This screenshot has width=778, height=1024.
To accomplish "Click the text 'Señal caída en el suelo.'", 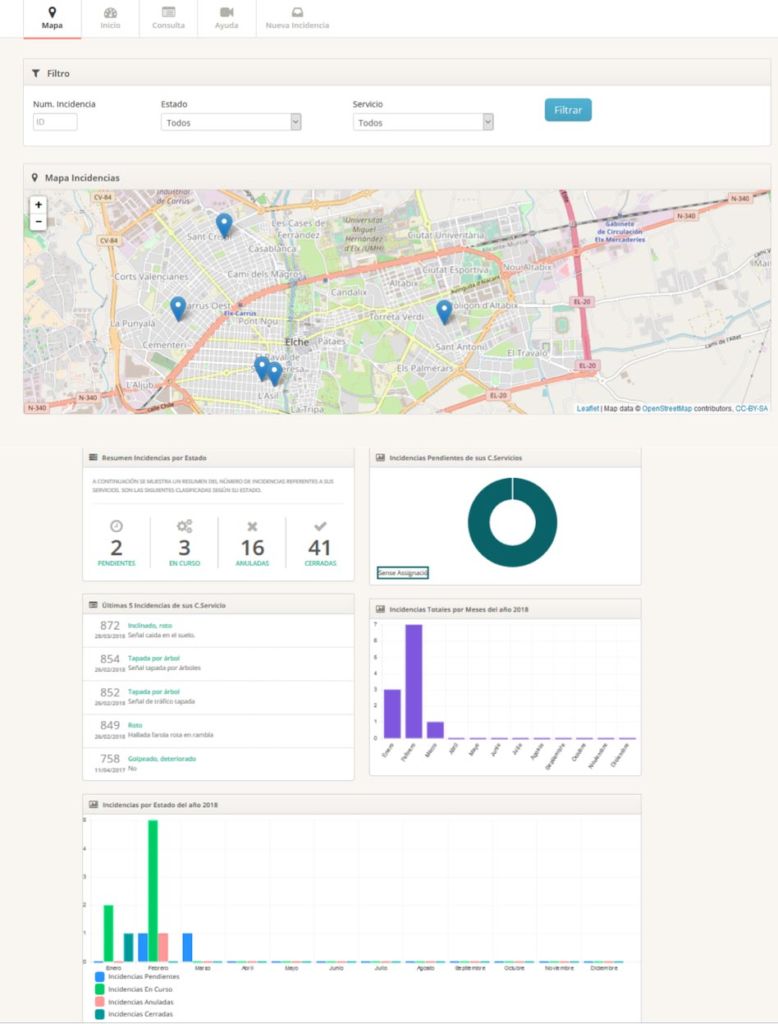I will click(x=161, y=635).
